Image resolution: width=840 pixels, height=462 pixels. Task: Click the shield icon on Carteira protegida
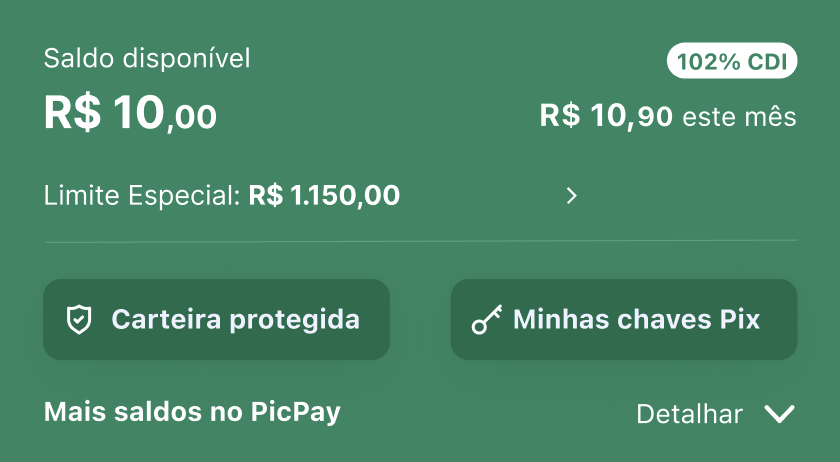click(x=78, y=320)
